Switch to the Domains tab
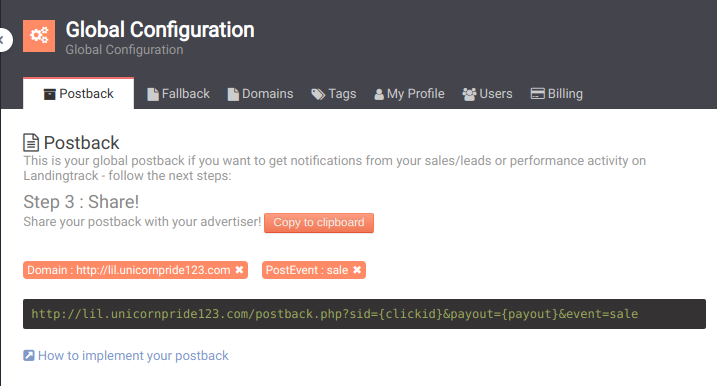The height and width of the screenshot is (386, 717). coord(261,94)
